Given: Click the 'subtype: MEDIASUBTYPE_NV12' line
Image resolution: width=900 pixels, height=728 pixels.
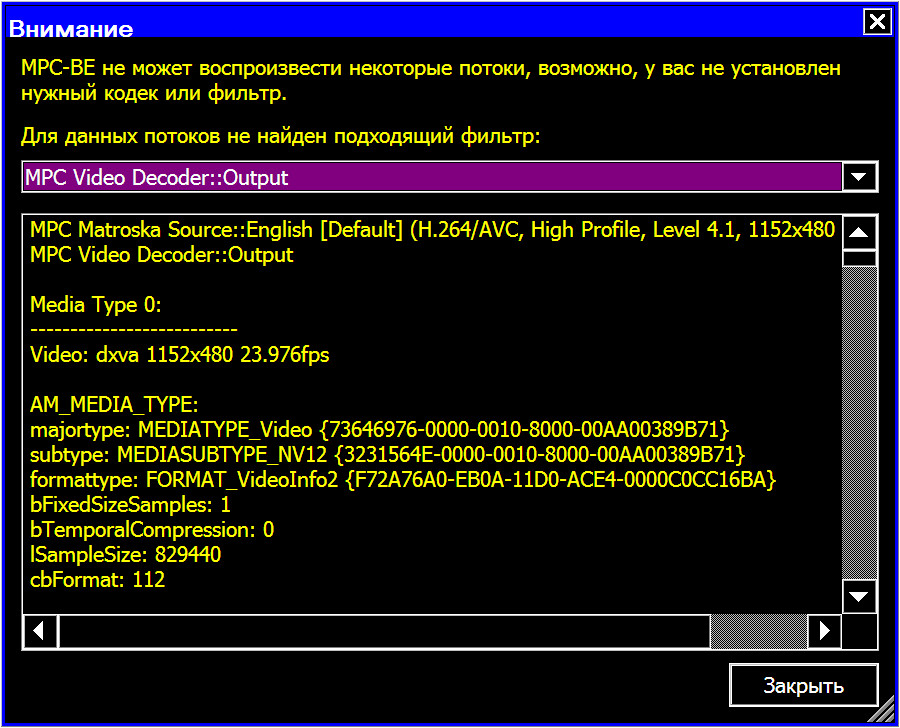Looking at the screenshot, I should [x=387, y=455].
